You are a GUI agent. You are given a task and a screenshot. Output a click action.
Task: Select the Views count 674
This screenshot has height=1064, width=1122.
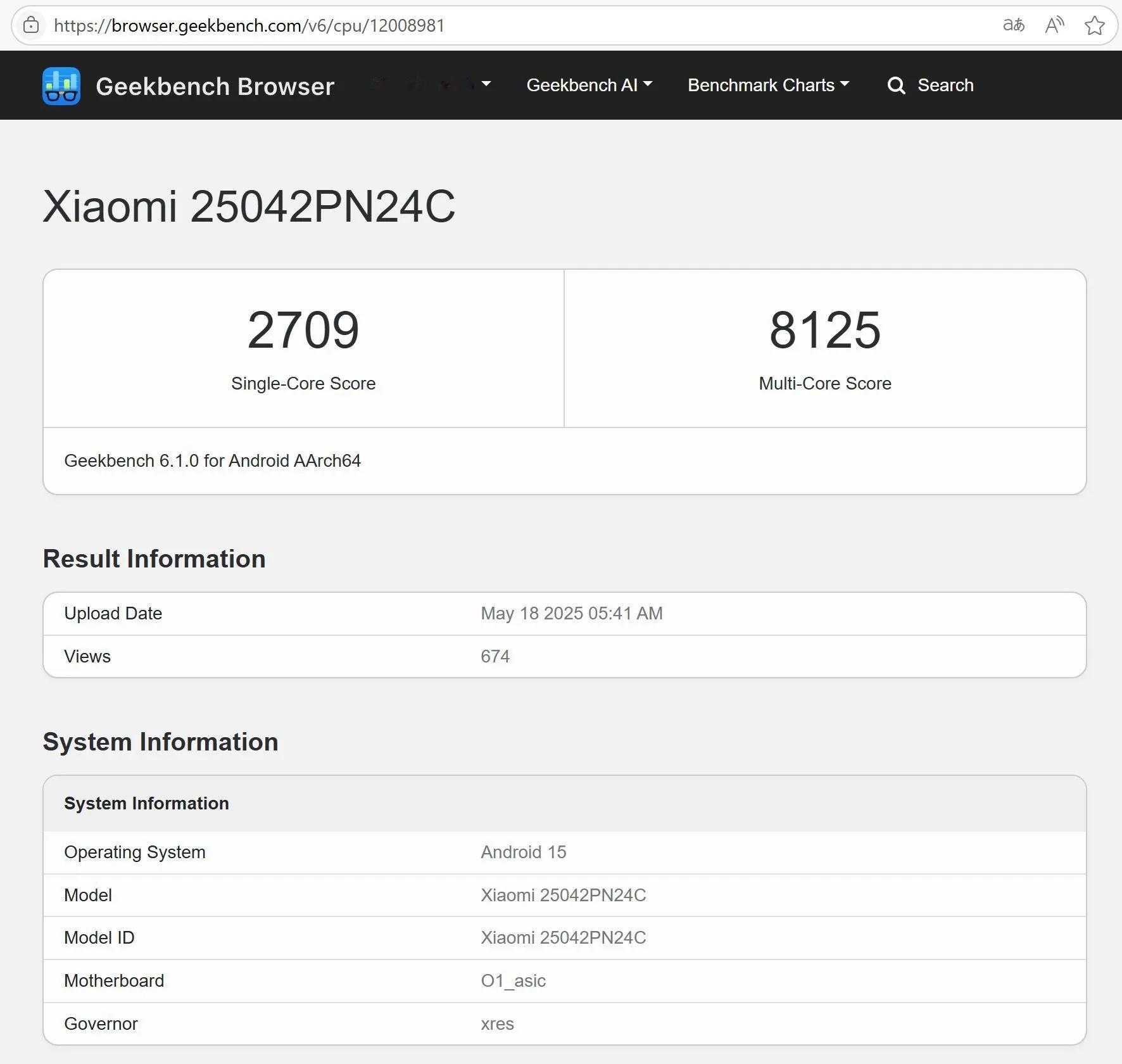495,656
